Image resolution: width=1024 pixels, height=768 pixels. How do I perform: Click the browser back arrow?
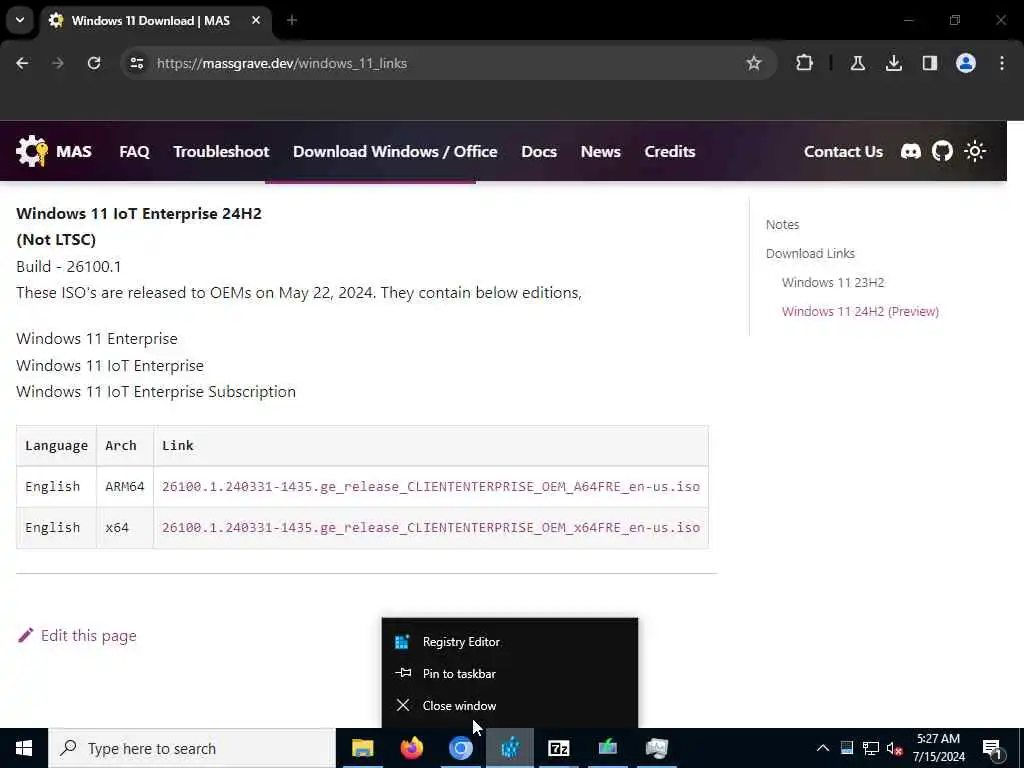click(x=22, y=63)
